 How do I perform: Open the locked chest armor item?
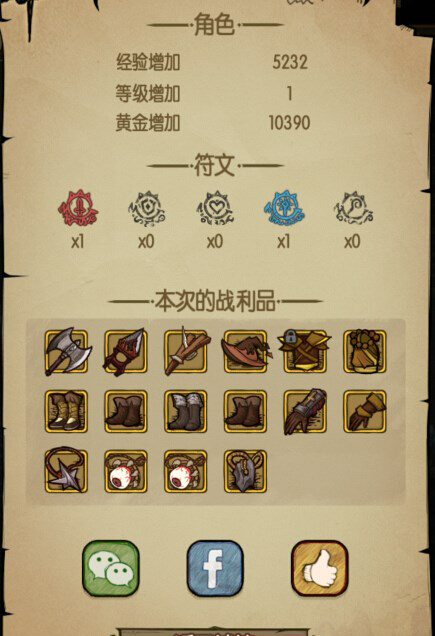click(x=305, y=351)
